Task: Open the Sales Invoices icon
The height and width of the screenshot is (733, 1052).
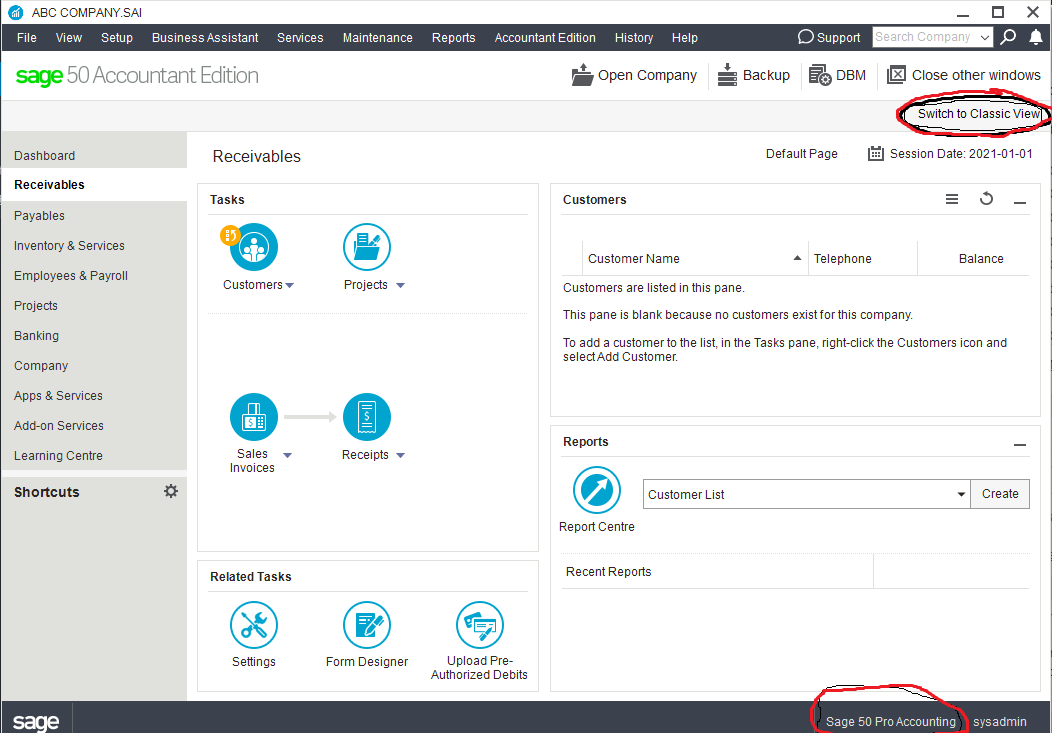Action: coord(254,417)
